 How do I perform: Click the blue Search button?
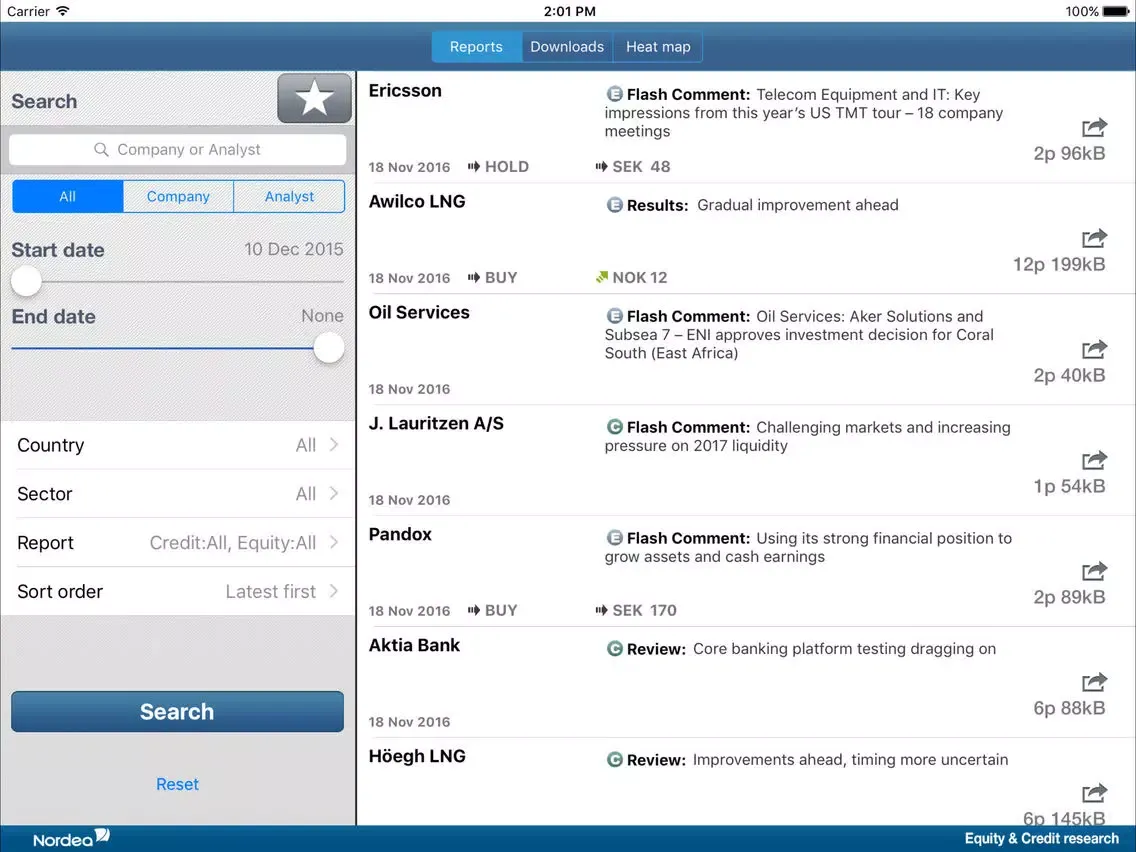[x=178, y=711]
